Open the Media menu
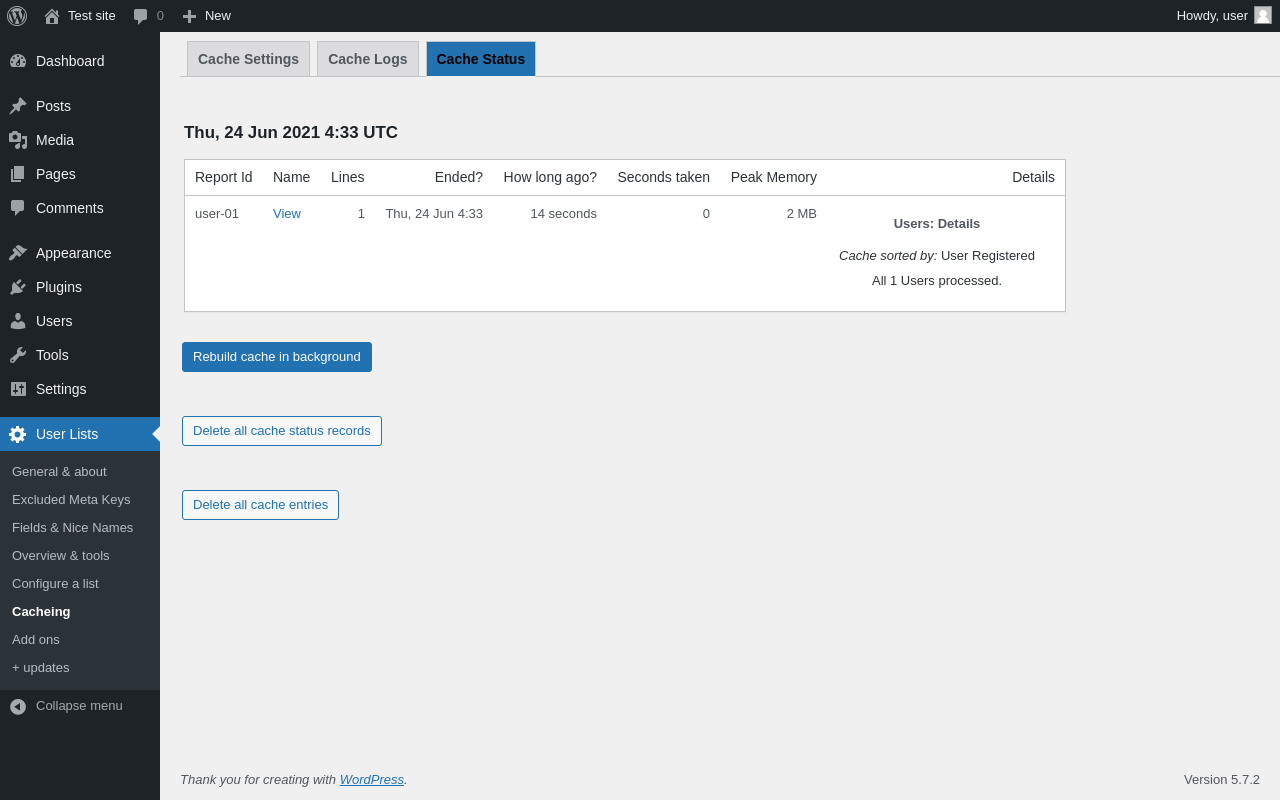Image resolution: width=1280 pixels, height=800 pixels. click(80, 140)
